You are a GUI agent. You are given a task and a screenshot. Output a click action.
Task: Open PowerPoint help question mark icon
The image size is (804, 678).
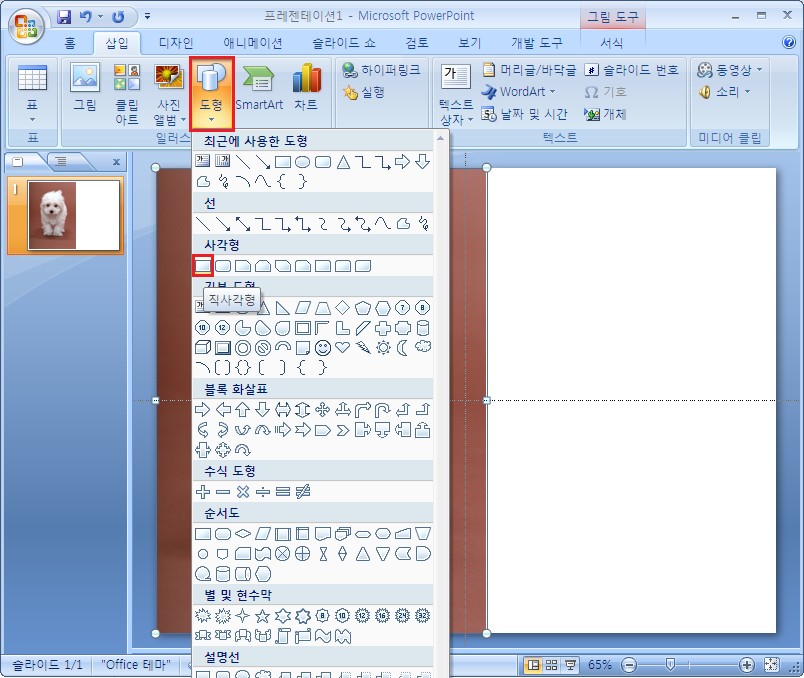[x=789, y=42]
